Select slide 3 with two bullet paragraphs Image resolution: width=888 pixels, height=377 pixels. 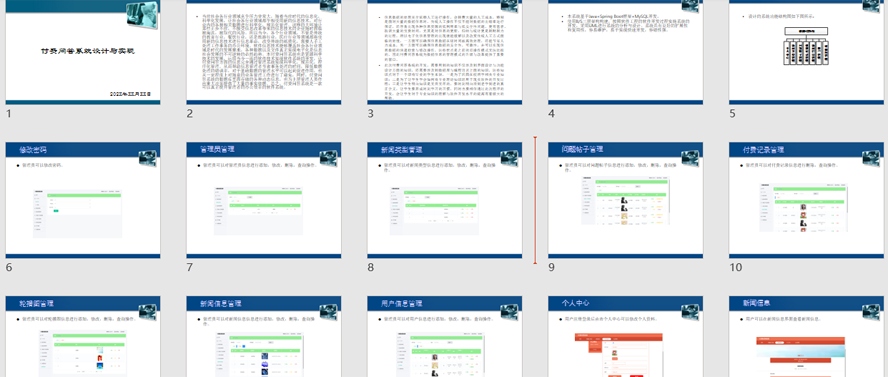pos(445,52)
